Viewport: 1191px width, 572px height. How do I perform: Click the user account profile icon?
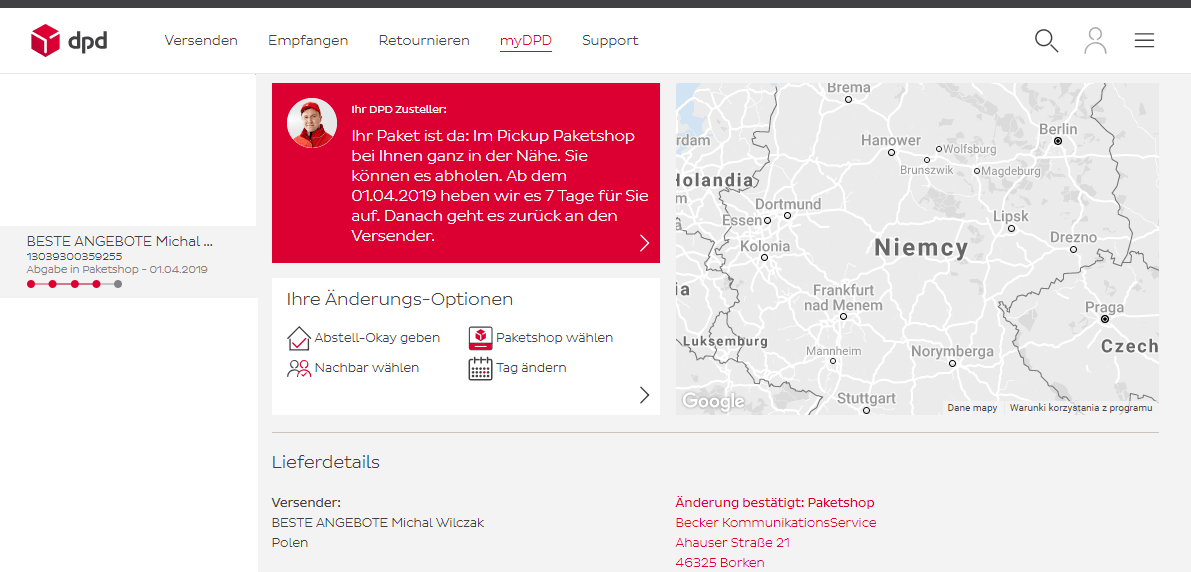click(x=1095, y=41)
